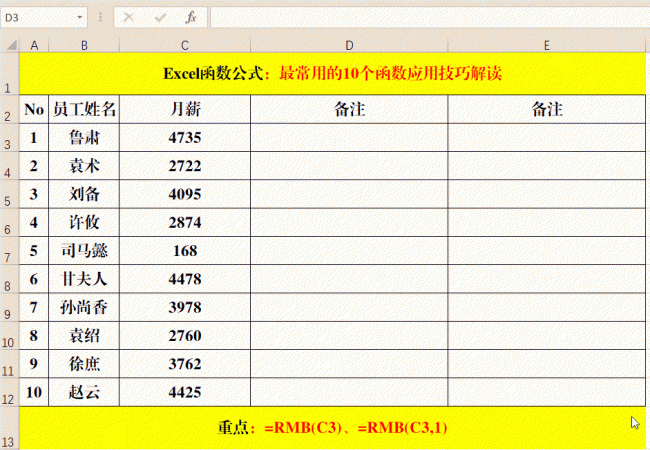
Task: Click empty 备注 cell D3 beside 鲁肃
Action: [x=349, y=138]
